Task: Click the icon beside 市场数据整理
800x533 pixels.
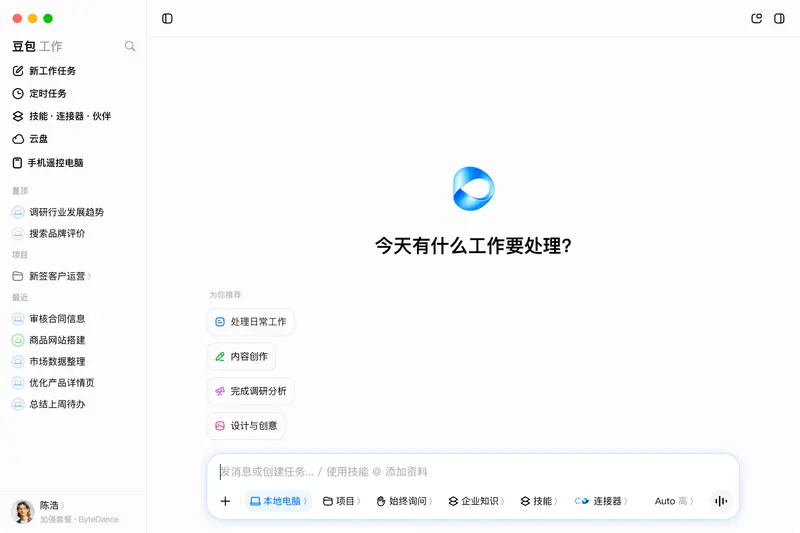Action: pos(18,362)
